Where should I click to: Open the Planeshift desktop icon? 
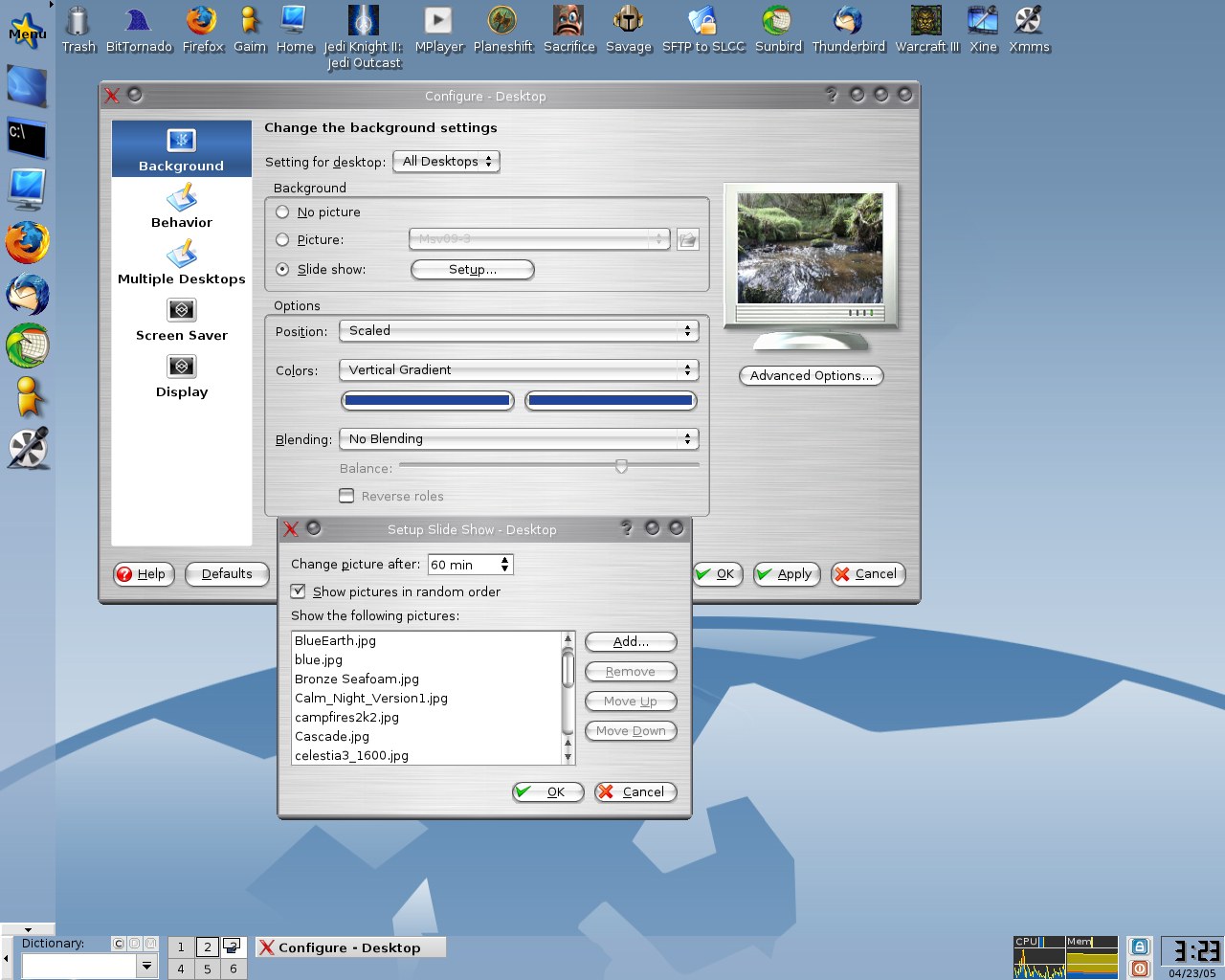(502, 29)
